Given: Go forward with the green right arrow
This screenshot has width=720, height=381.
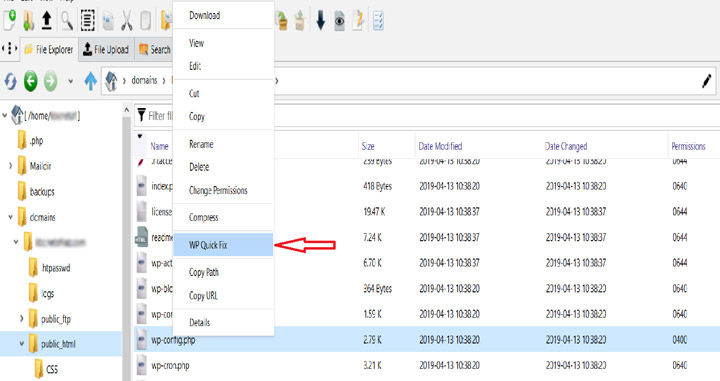Looking at the screenshot, I should (51, 81).
